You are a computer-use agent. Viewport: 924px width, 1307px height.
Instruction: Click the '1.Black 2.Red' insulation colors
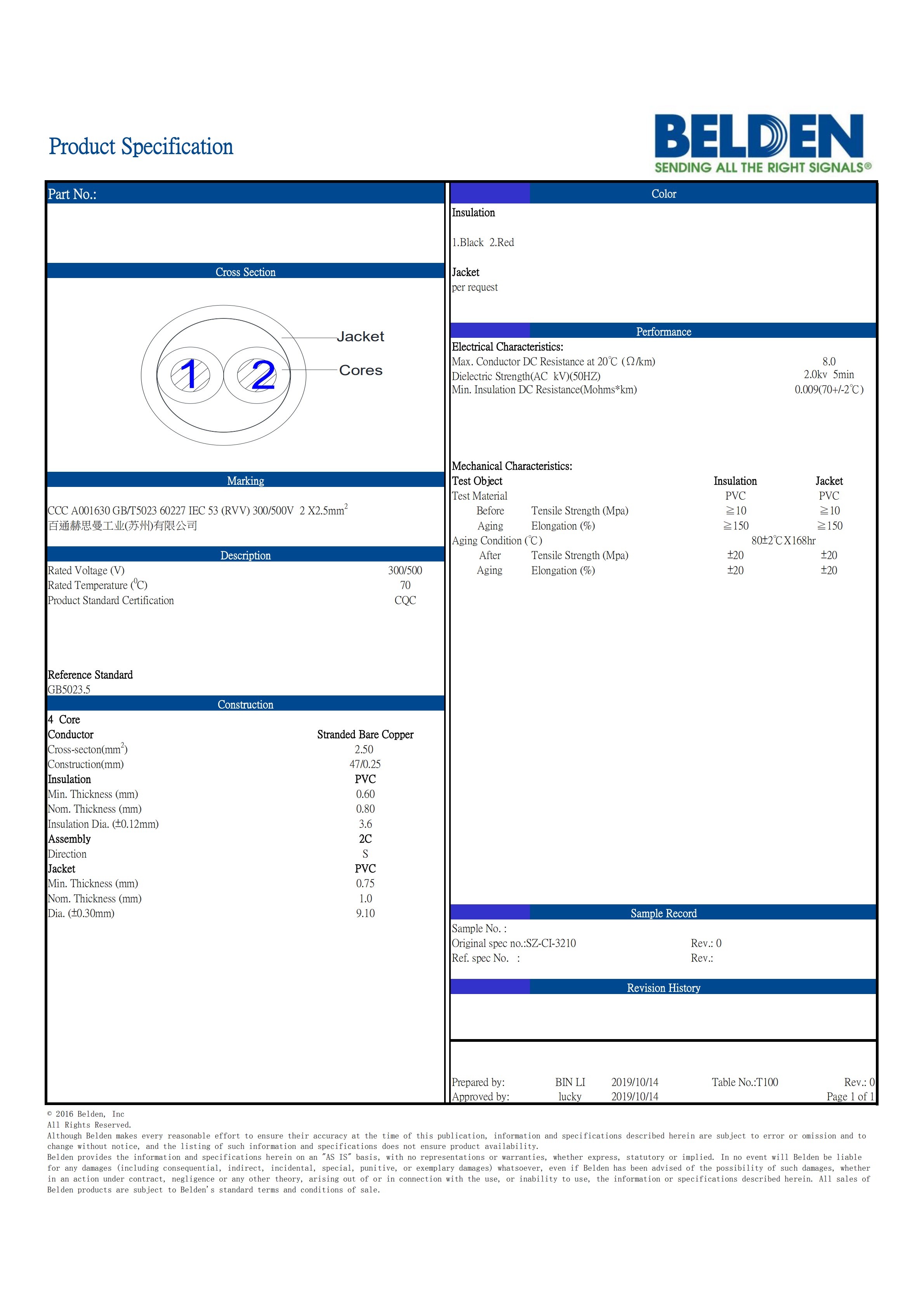483,243
